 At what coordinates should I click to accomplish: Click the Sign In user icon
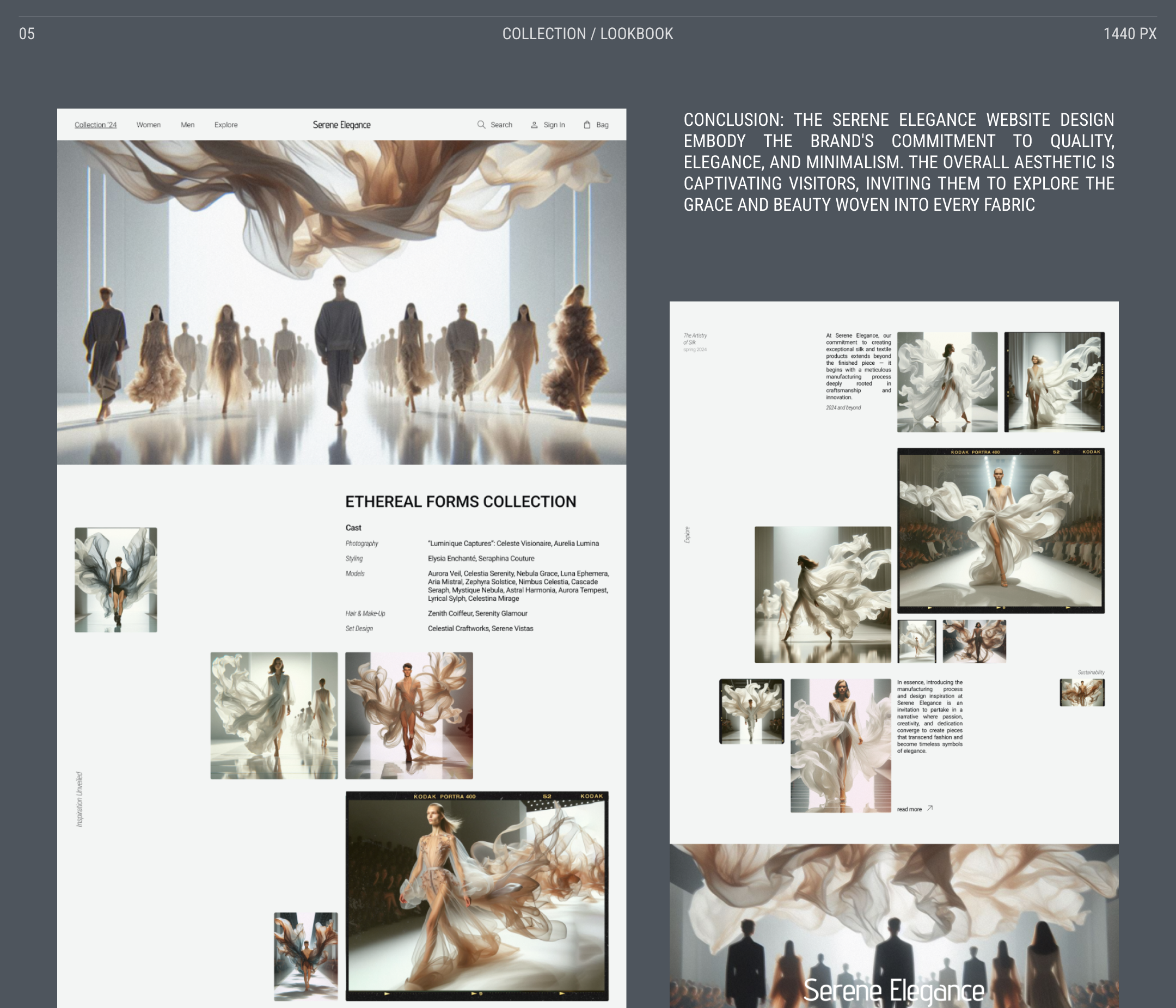(x=534, y=125)
